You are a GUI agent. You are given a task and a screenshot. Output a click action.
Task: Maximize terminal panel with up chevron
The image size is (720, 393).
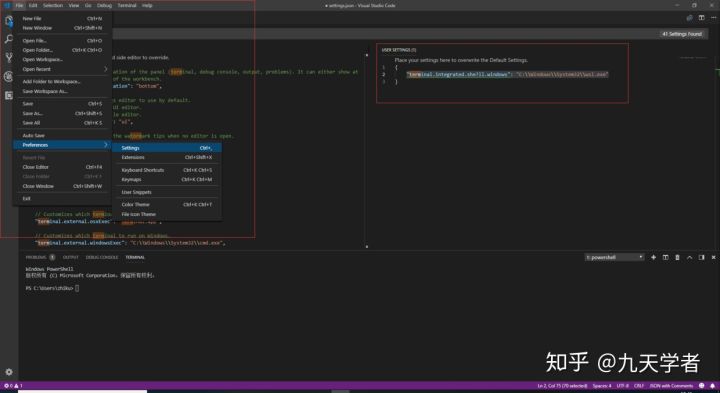pyautogui.click(x=689, y=258)
